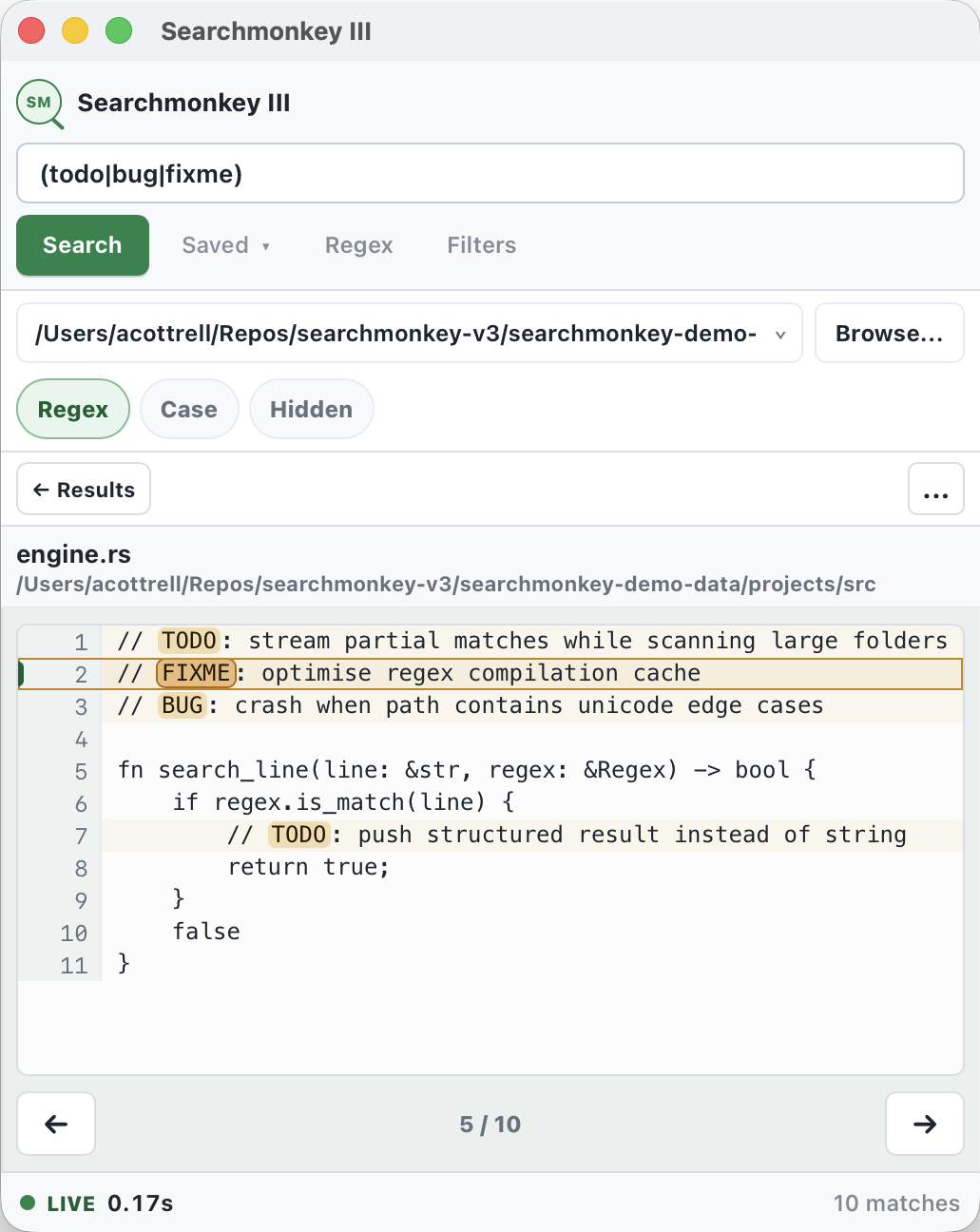
Task: Toggle the Hidden files pill
Action: pos(311,409)
